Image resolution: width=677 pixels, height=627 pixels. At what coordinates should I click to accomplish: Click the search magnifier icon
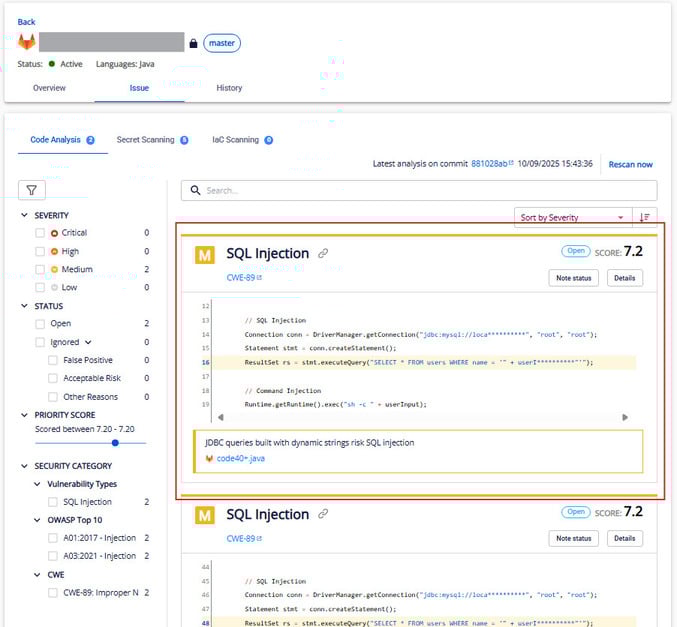pos(194,190)
